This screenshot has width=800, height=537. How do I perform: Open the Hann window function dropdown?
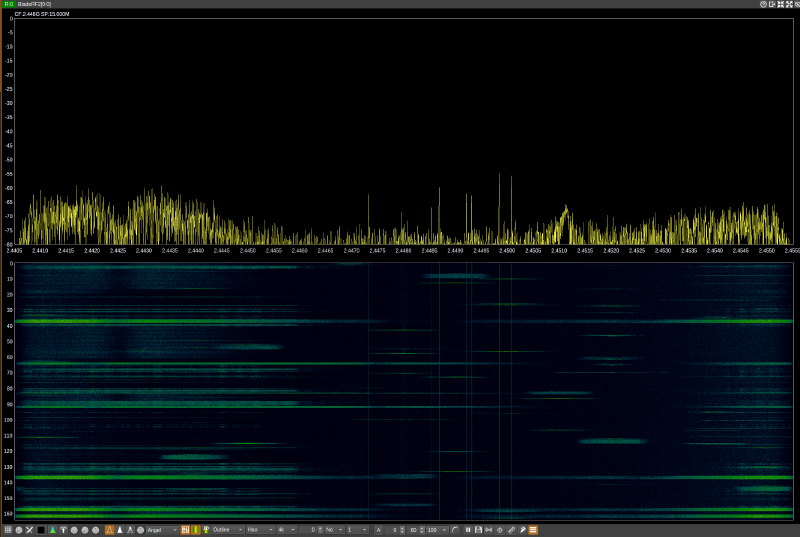[x=259, y=529]
